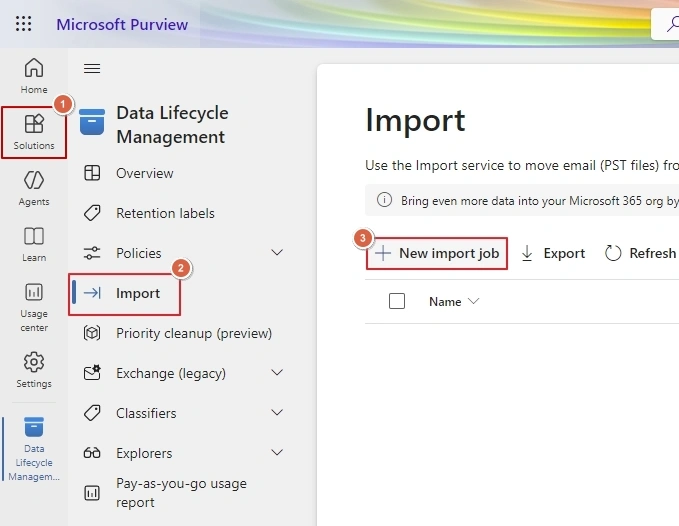
Task: Open Agents in the left rail
Action: pos(34,188)
